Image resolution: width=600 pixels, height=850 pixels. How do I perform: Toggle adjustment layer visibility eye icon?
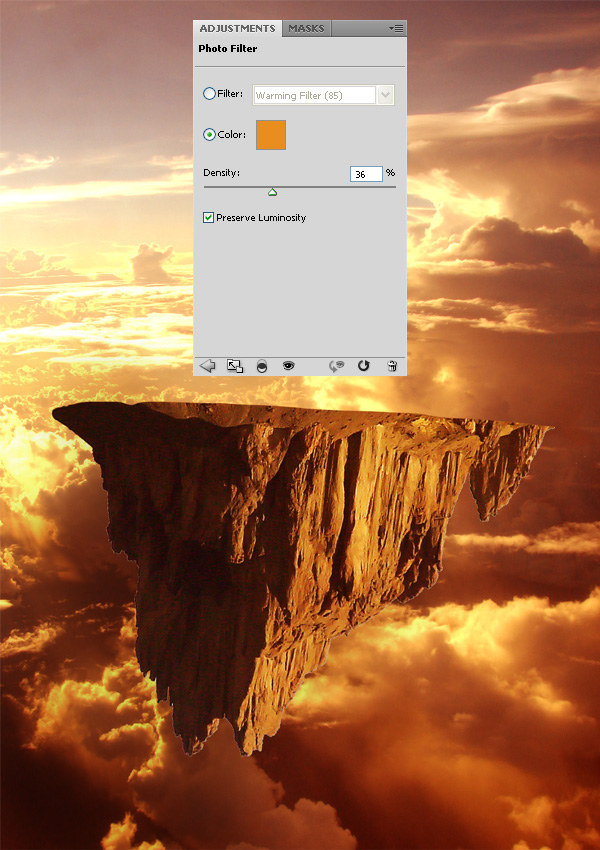click(x=288, y=366)
